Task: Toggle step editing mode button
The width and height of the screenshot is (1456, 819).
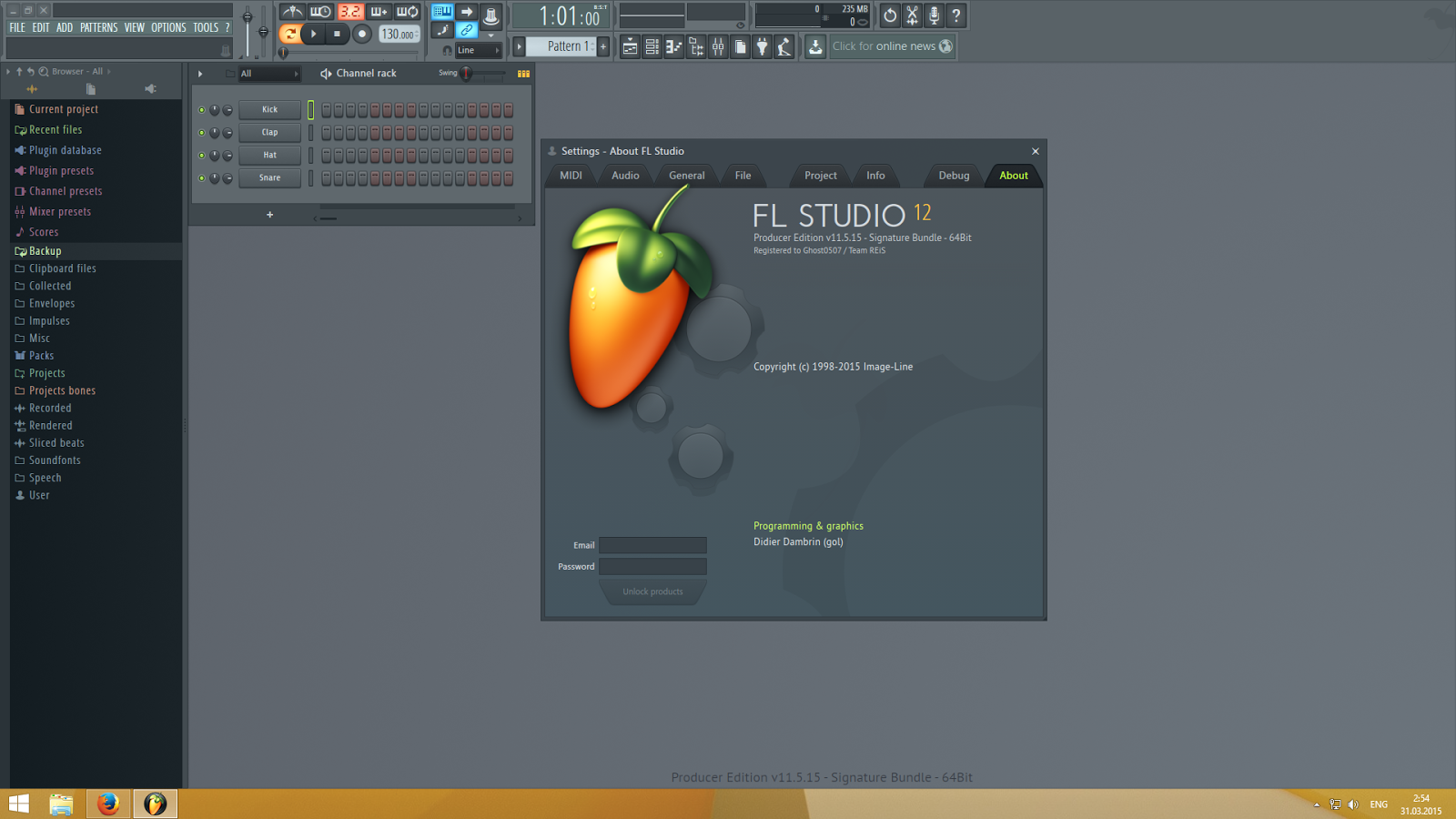Action: tap(442, 31)
